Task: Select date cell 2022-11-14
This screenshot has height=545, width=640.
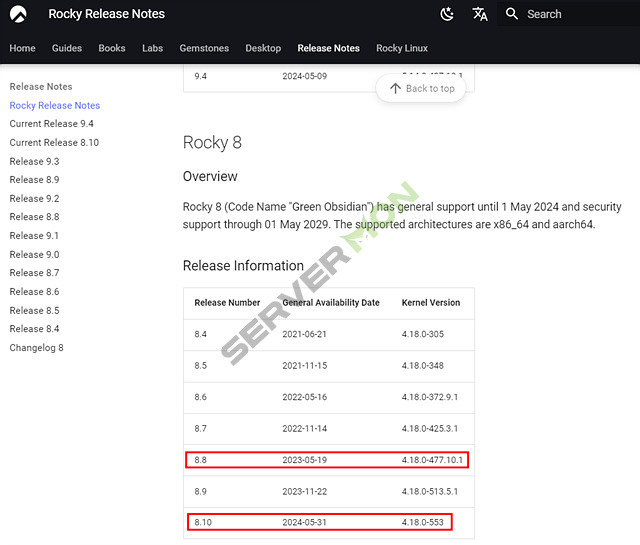Action: [304, 428]
